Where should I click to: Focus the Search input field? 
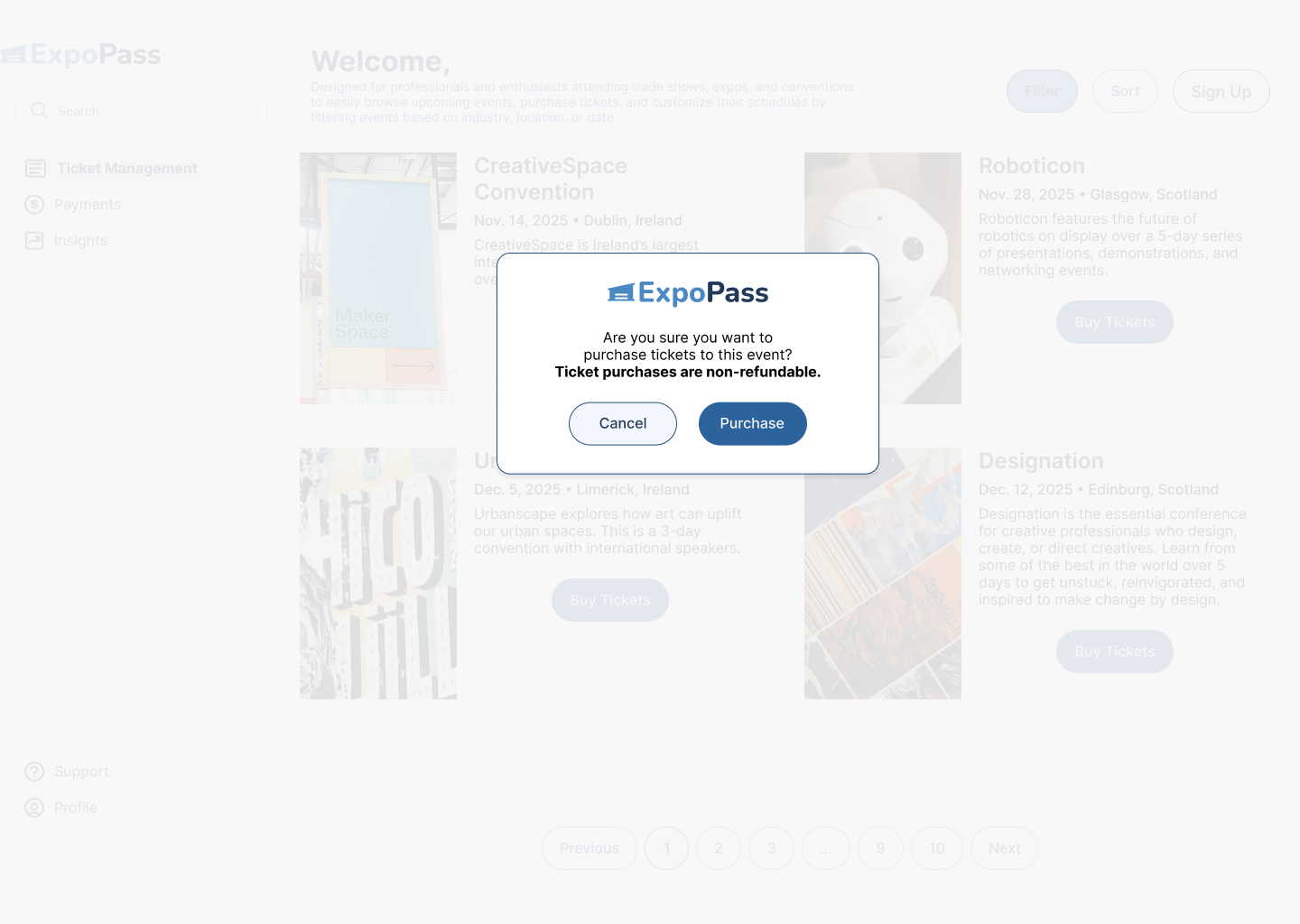[x=141, y=110]
